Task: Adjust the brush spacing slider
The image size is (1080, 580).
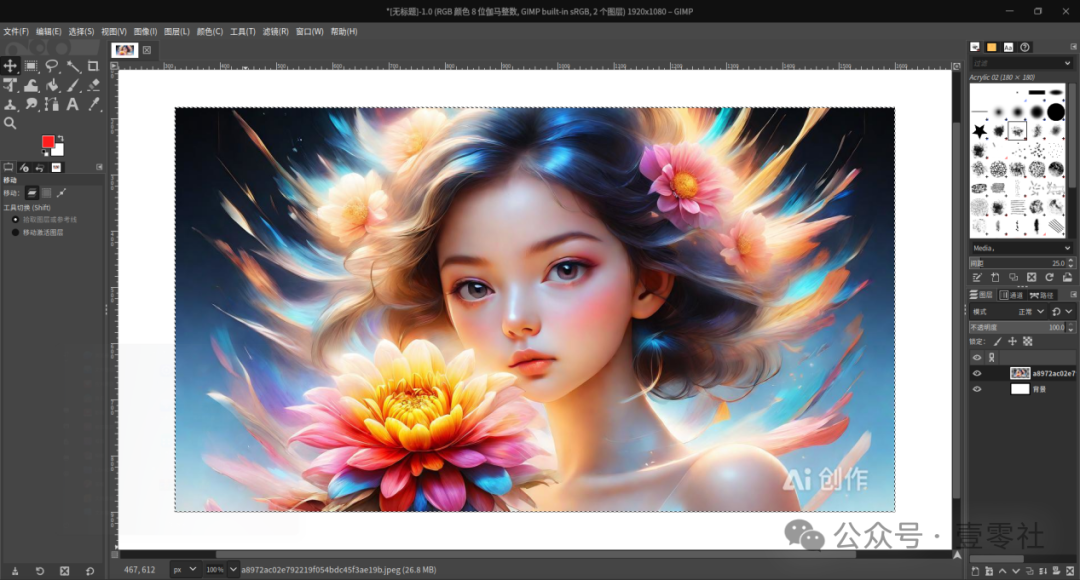Action: (x=1017, y=263)
